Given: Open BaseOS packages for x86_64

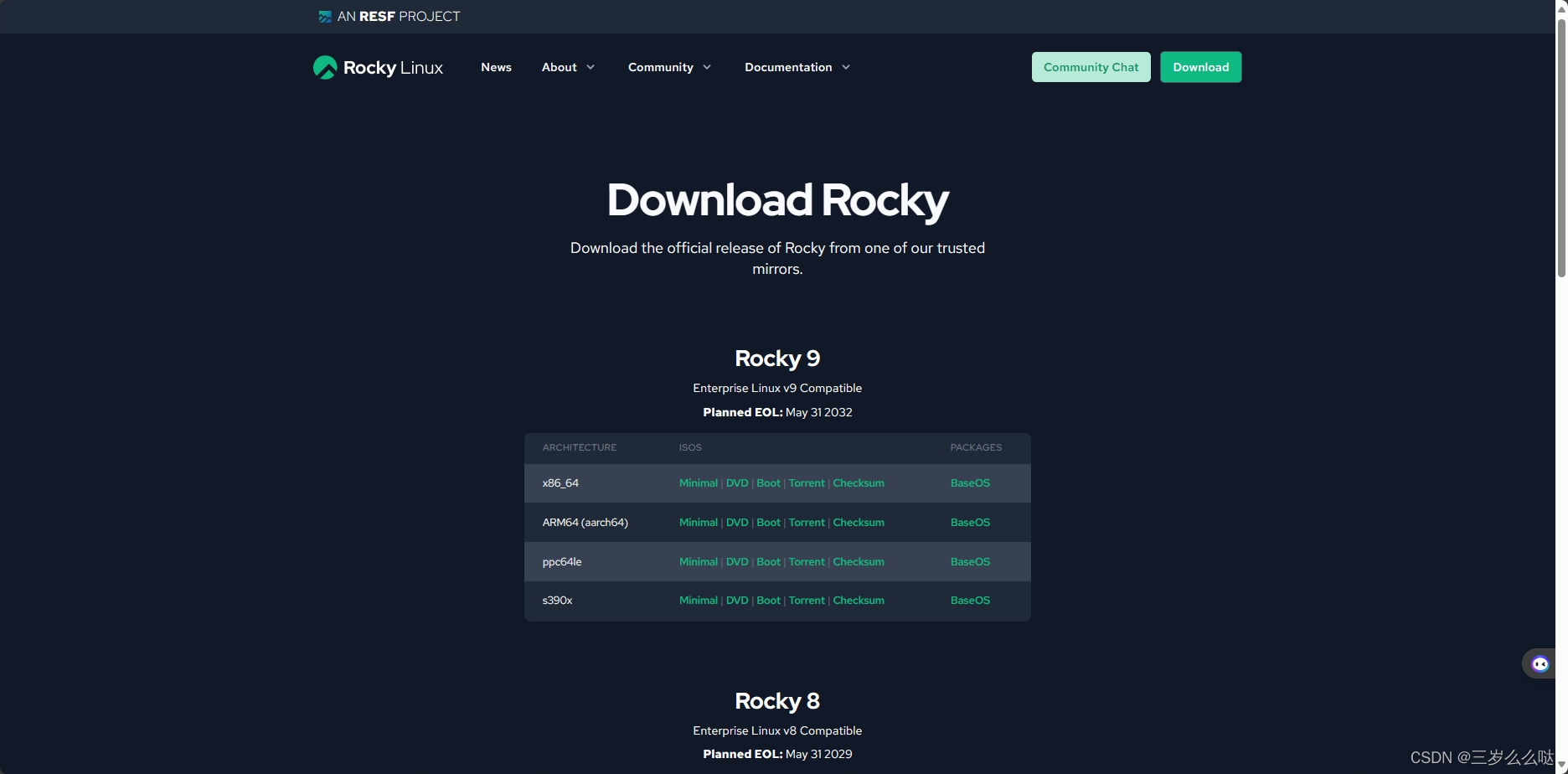Looking at the screenshot, I should [970, 483].
